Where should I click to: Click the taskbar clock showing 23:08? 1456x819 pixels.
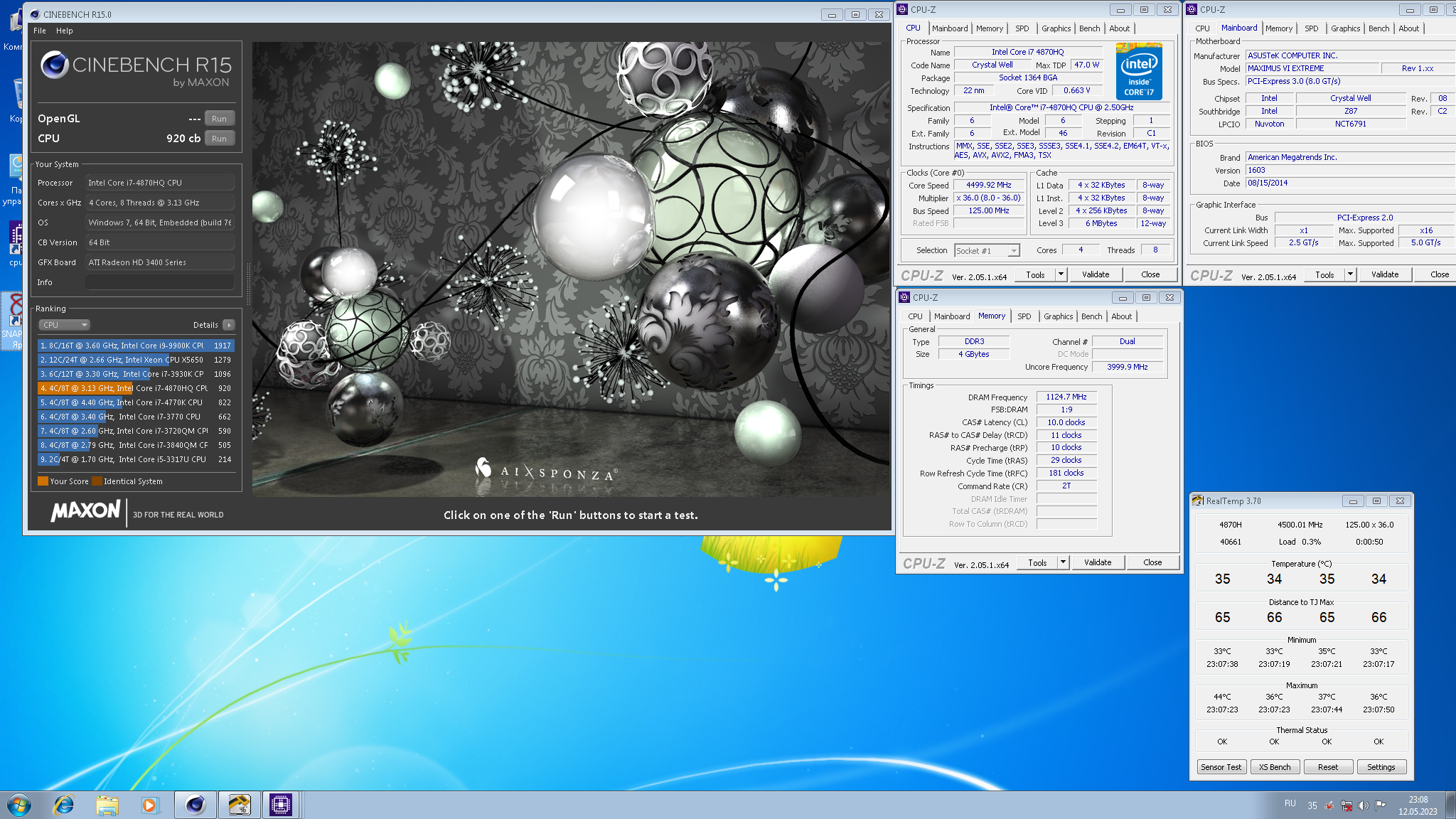(1418, 805)
